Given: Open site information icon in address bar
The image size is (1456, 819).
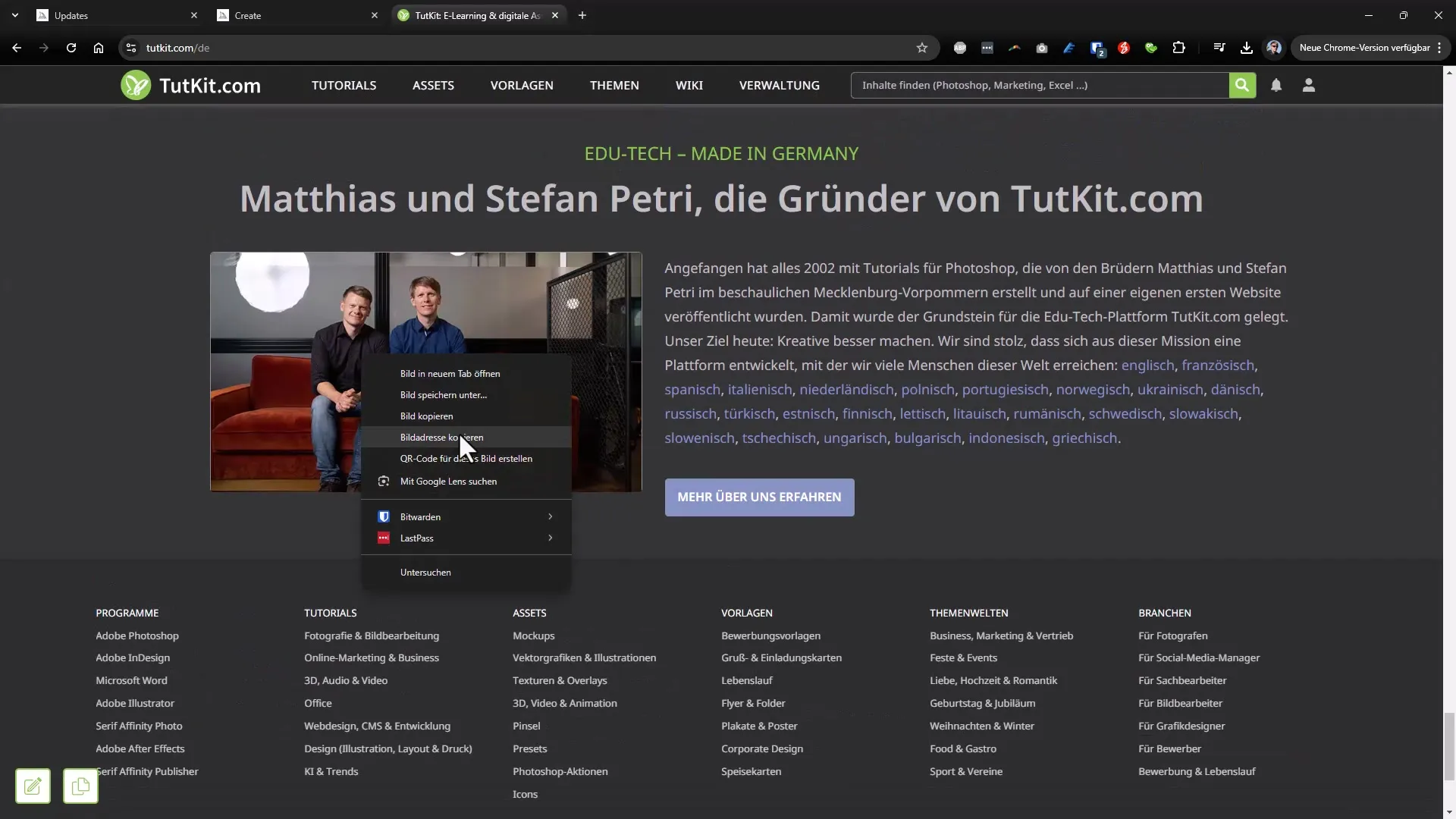Looking at the screenshot, I should tap(131, 48).
